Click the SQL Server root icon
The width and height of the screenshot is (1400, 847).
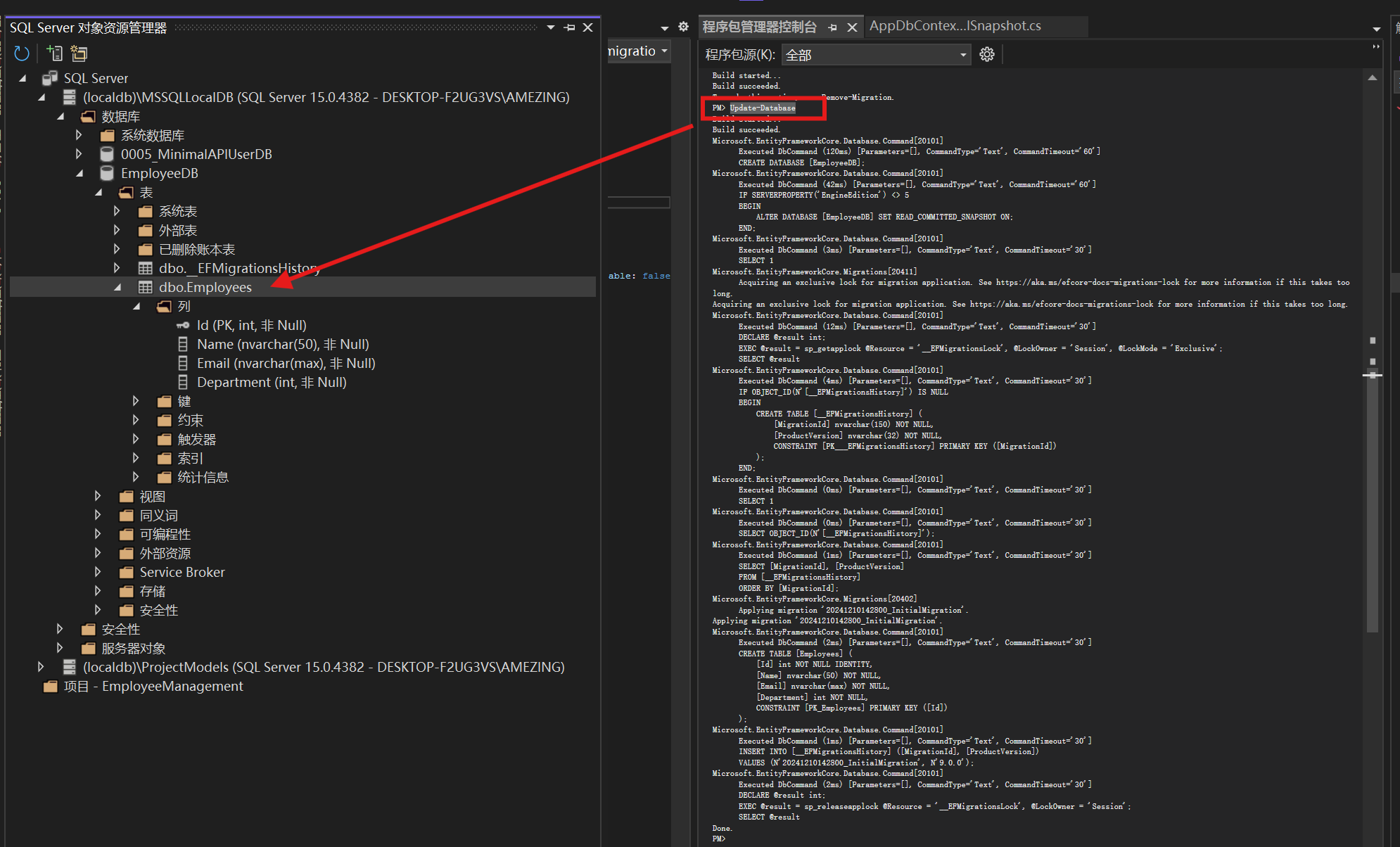point(50,78)
